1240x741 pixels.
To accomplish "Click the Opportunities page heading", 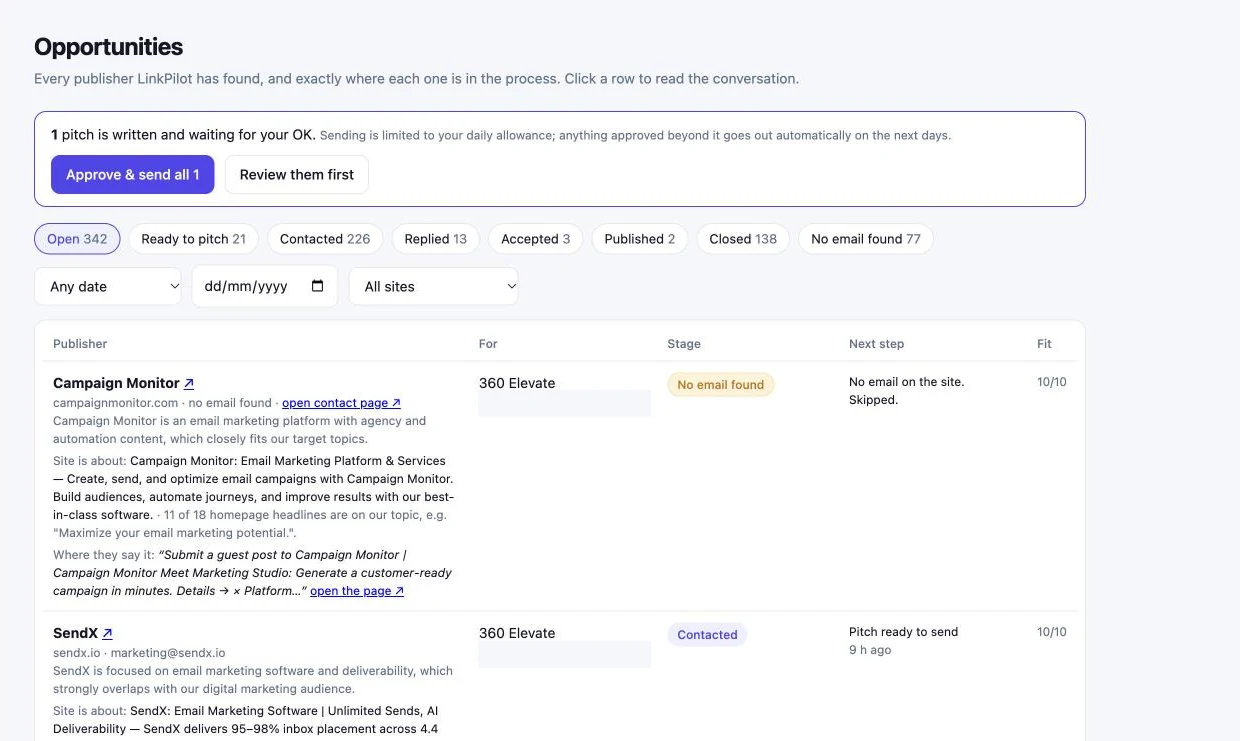I will (x=108, y=47).
